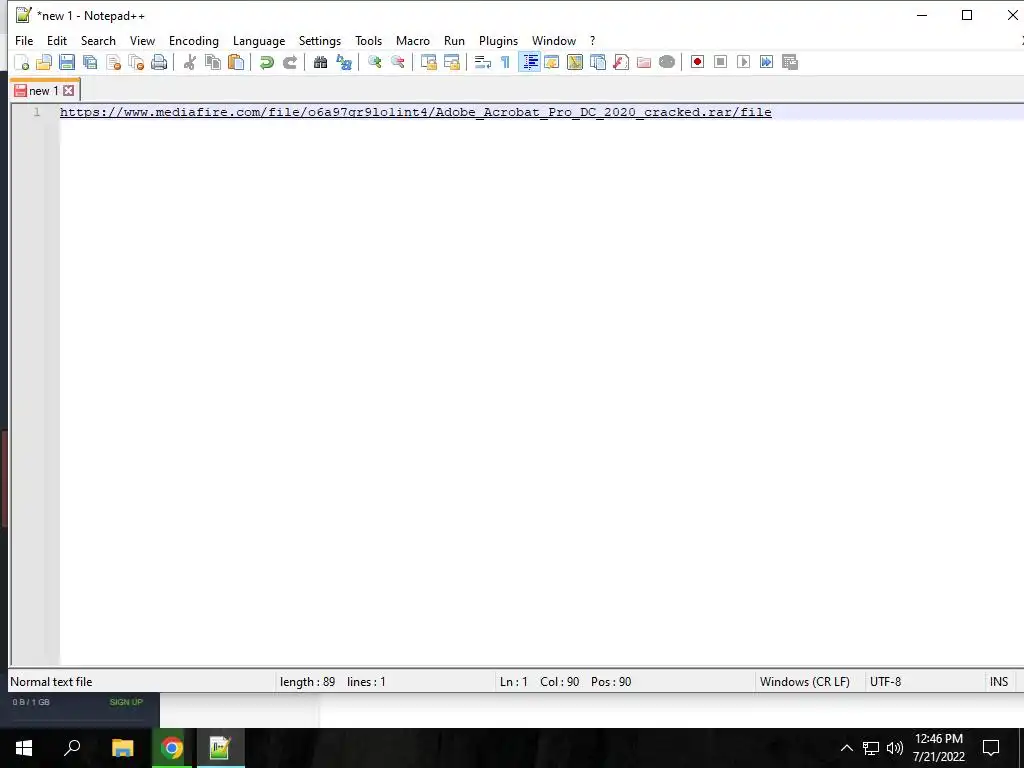This screenshot has width=1024, height=768.
Task: Open the Edit menu
Action: coord(57,40)
